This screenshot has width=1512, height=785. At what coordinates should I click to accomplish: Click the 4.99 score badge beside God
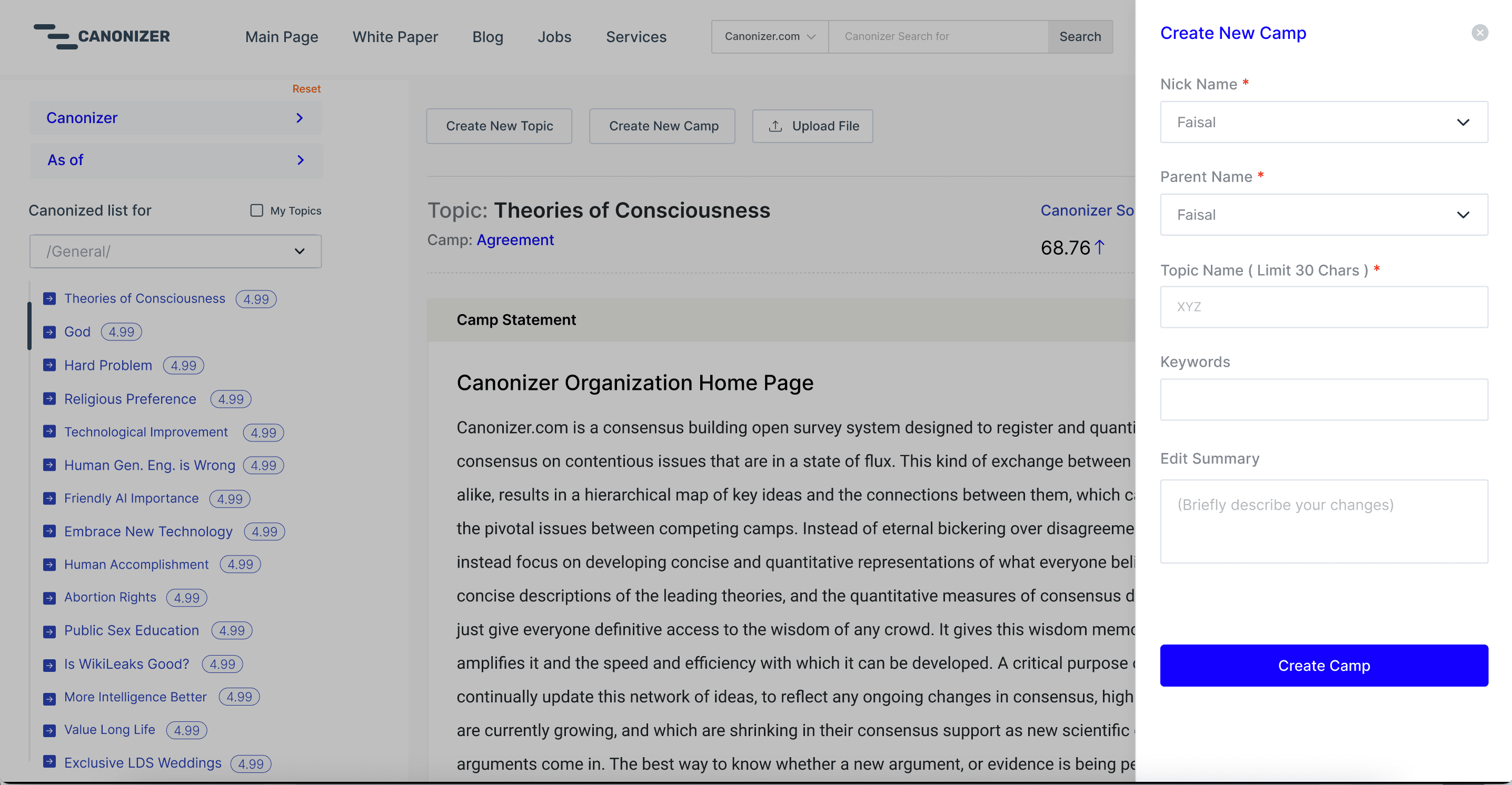coord(122,332)
